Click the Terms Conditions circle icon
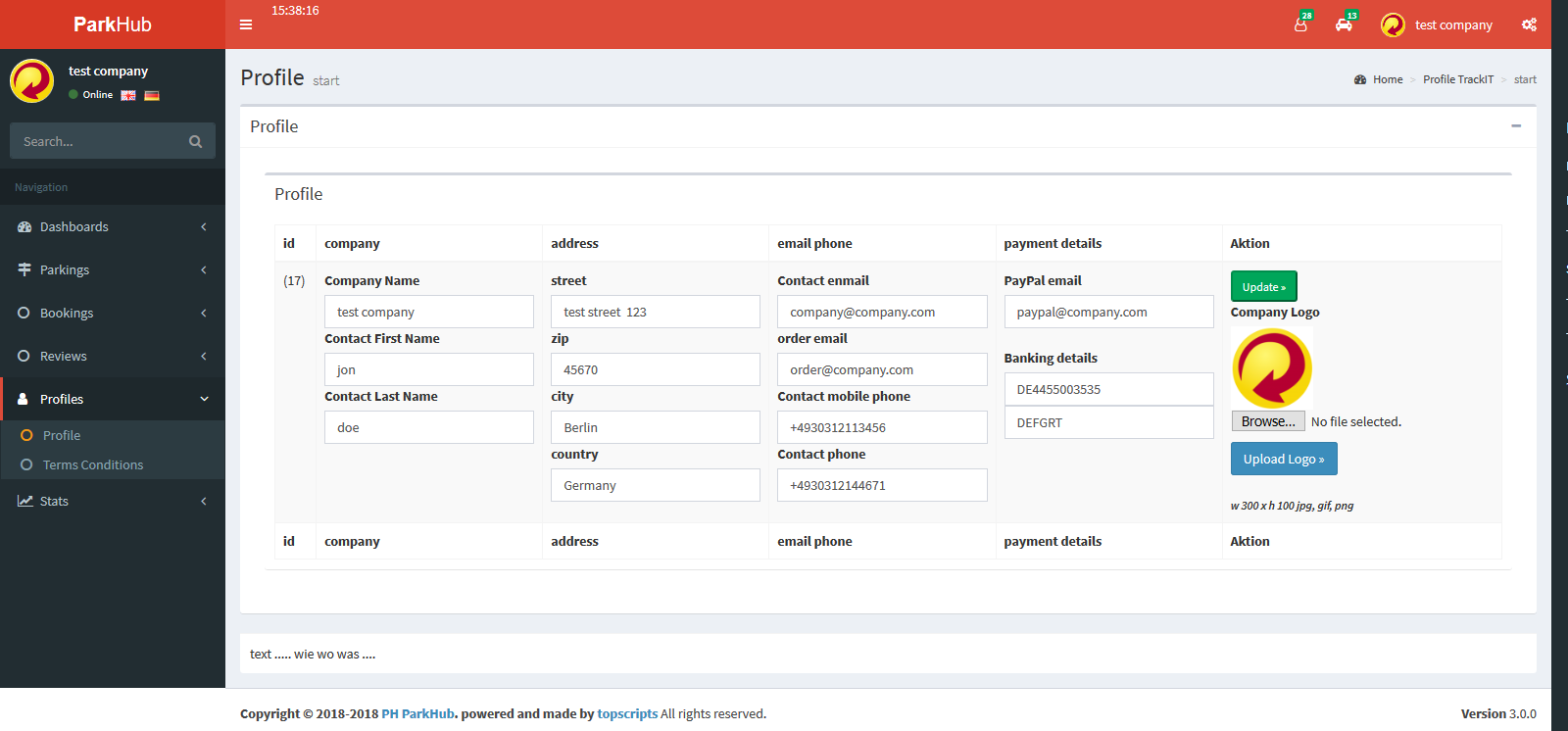1568x731 pixels. click(x=26, y=464)
